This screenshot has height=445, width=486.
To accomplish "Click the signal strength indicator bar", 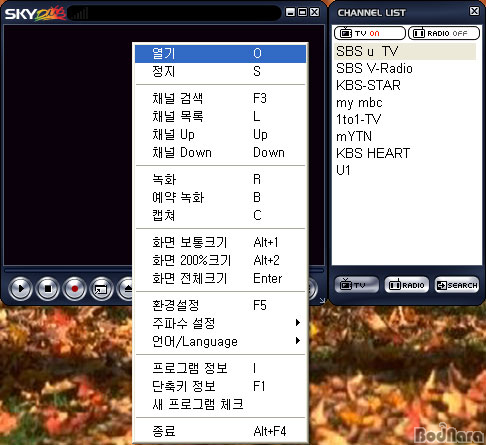I will 80,14.
